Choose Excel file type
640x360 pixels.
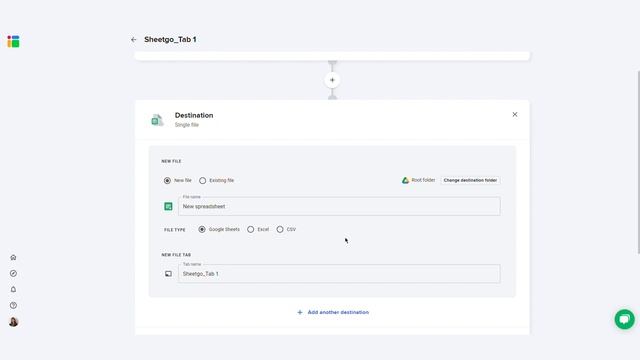(x=251, y=229)
